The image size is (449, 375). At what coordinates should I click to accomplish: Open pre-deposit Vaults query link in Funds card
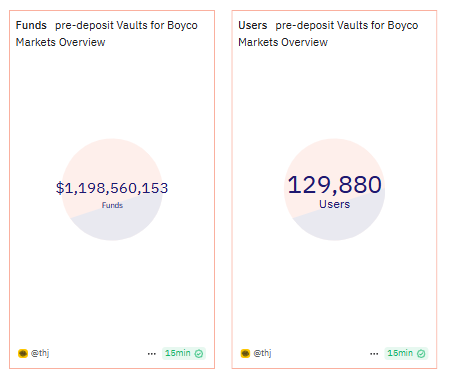click(107, 34)
